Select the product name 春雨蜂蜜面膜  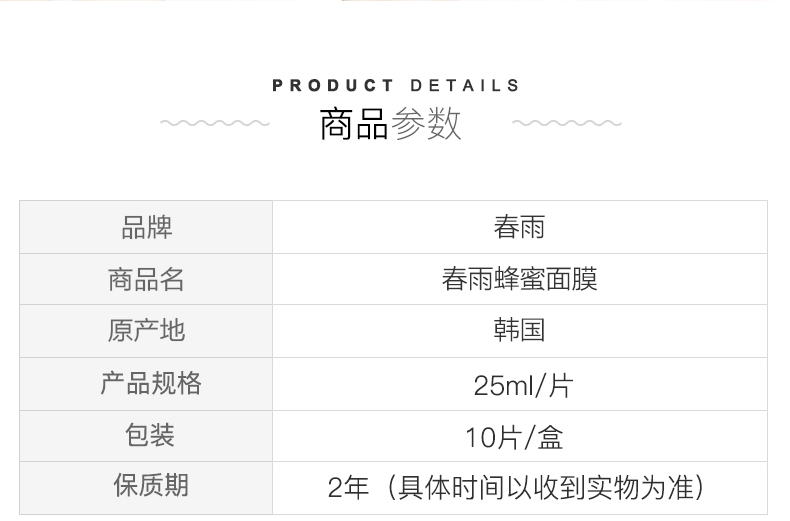(x=519, y=280)
